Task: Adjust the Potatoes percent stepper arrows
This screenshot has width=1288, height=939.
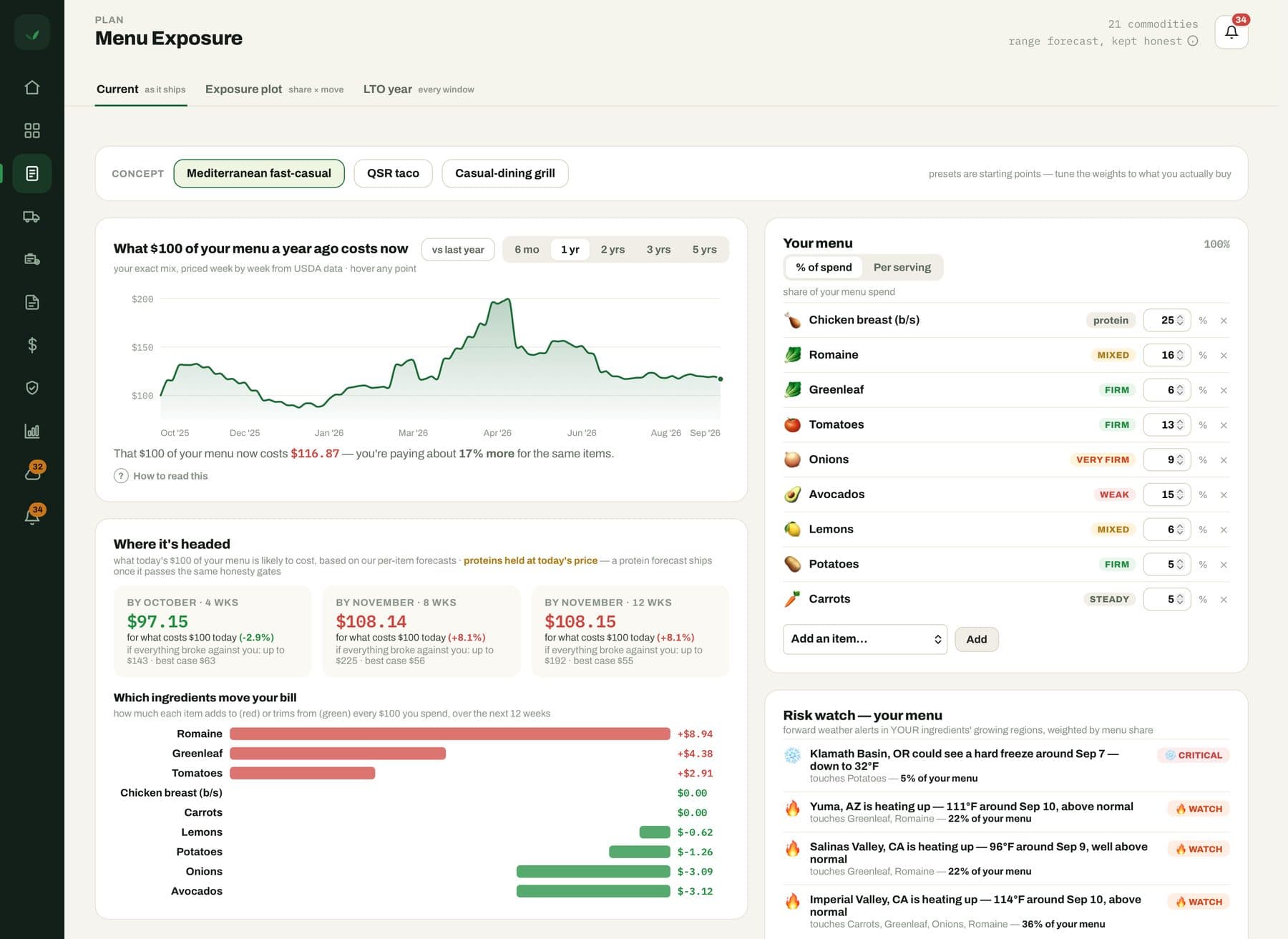Action: 1180,565
